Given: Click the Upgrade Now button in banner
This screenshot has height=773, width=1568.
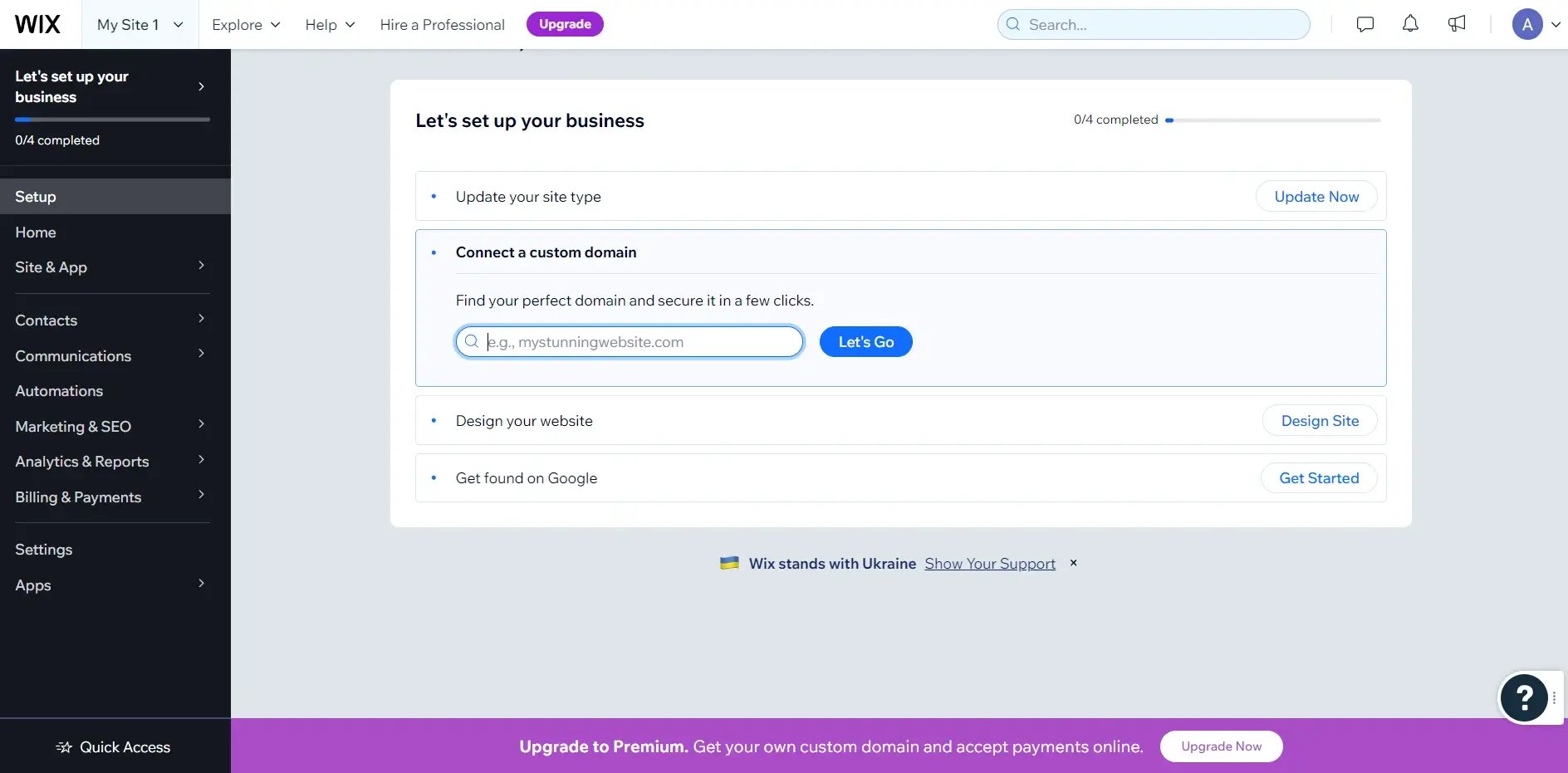Looking at the screenshot, I should [x=1221, y=746].
